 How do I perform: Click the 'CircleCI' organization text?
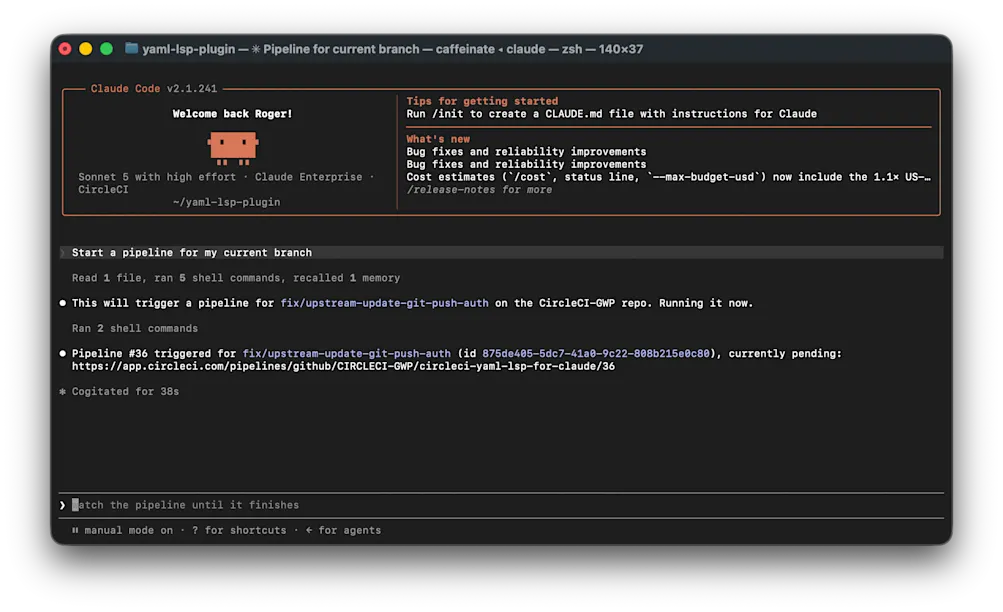(104, 190)
